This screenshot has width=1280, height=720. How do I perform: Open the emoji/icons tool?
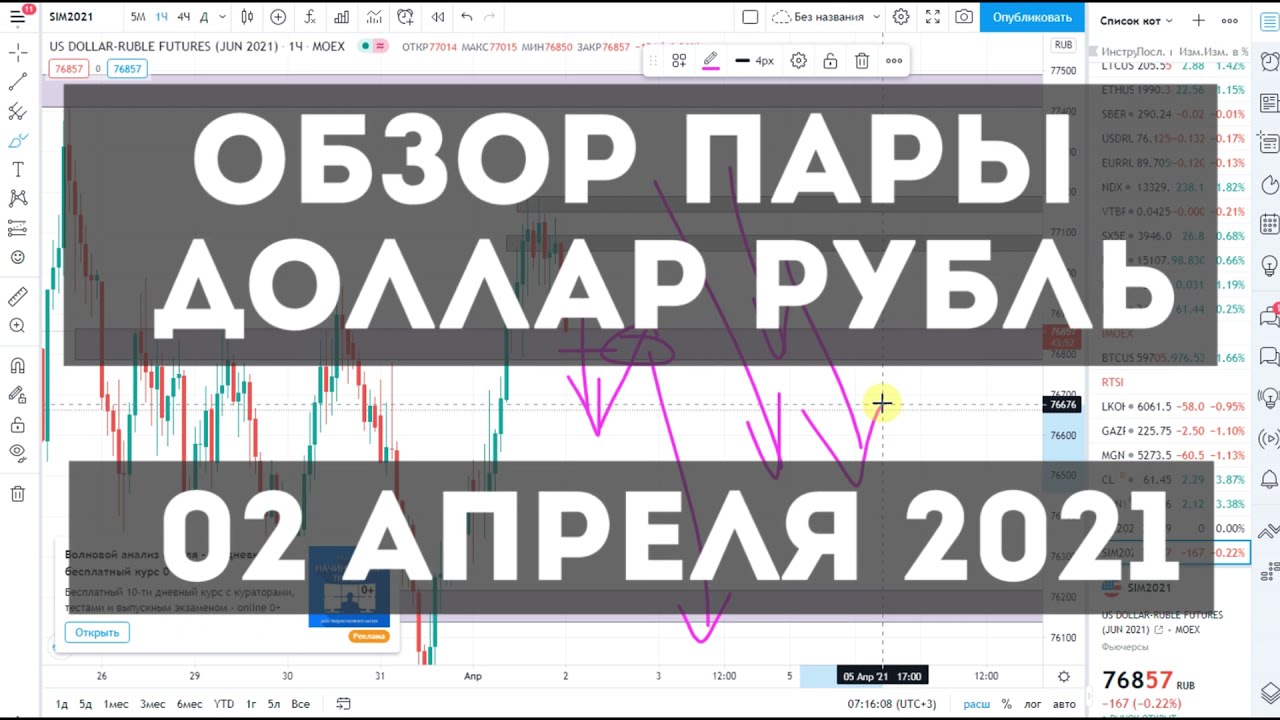coord(17,257)
